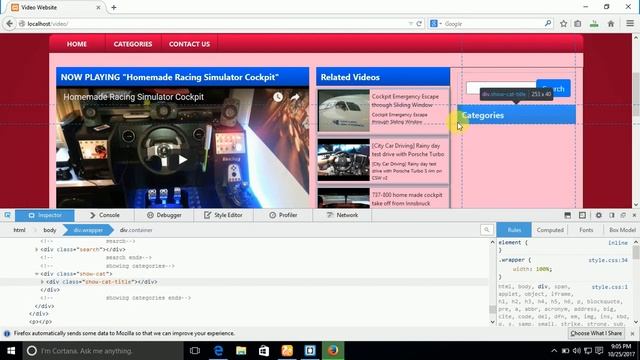Open devtools in a separate window
The image size is (640, 360).
point(623,215)
